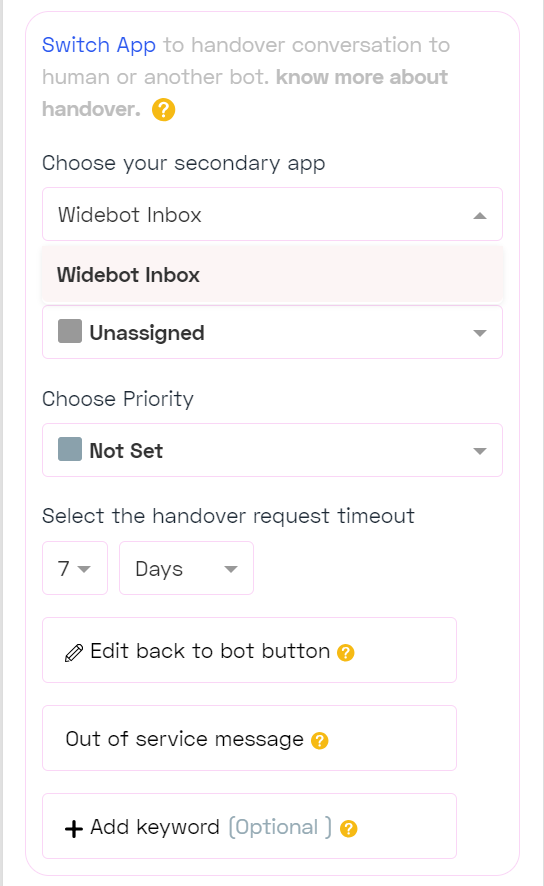The image size is (544, 886).
Task: Click gray color swatch next to Unassigned
Action: (70, 331)
